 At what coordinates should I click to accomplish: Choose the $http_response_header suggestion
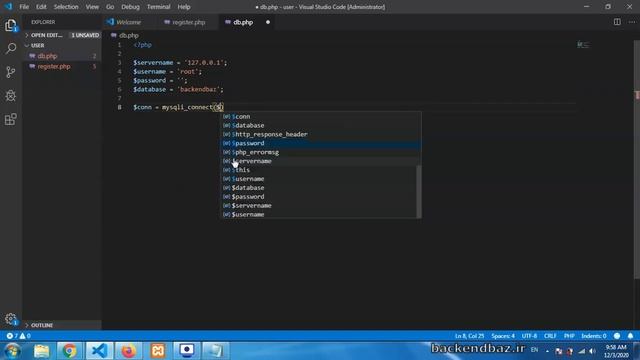pyautogui.click(x=320, y=134)
